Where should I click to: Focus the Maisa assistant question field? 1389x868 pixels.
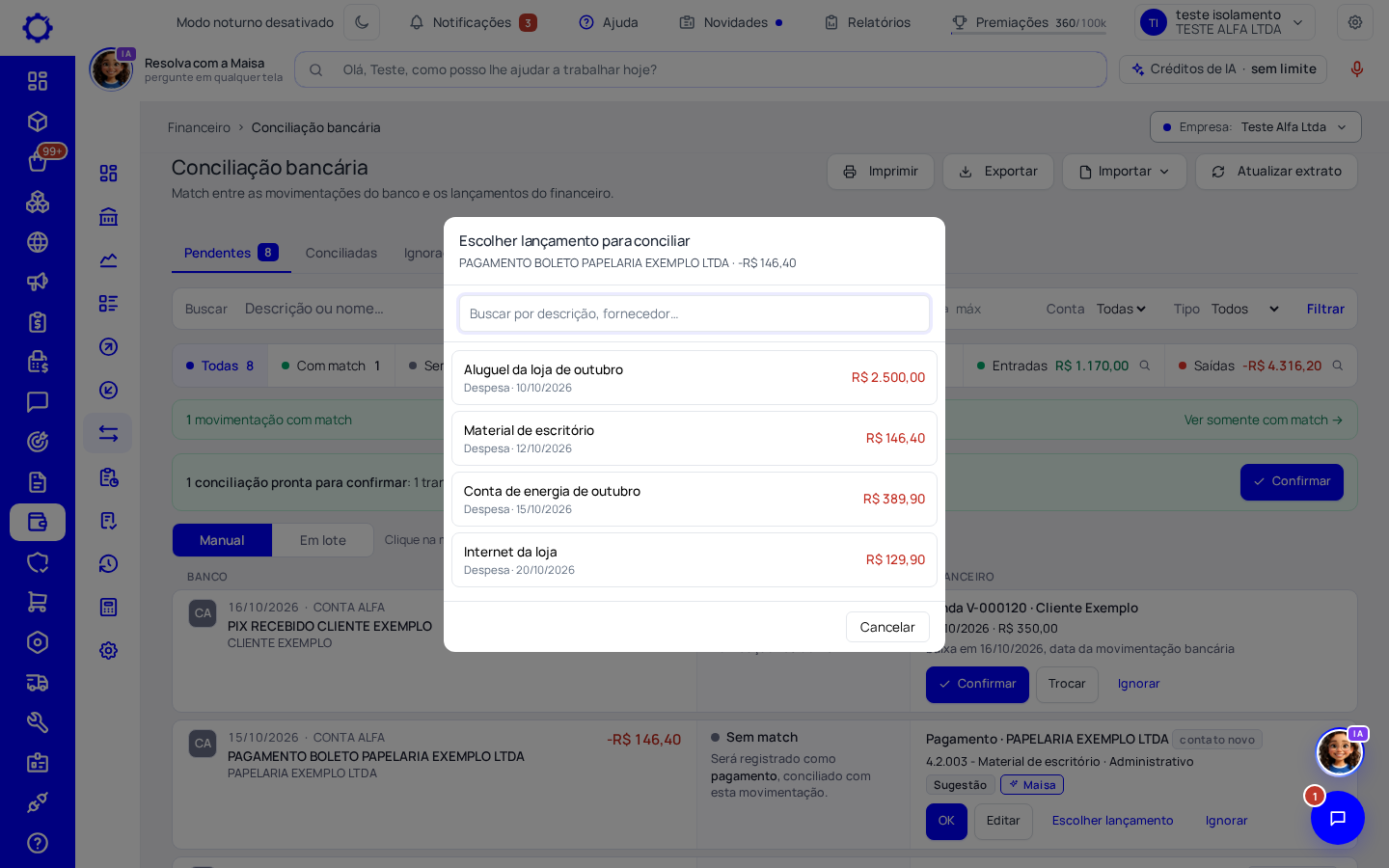tap(700, 69)
